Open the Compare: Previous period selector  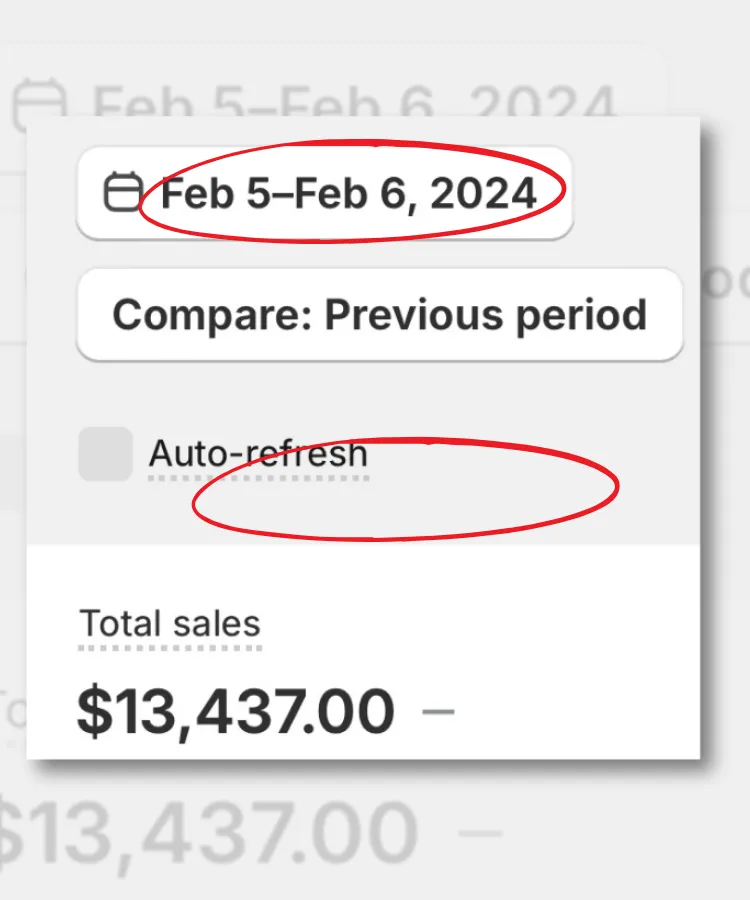379,315
